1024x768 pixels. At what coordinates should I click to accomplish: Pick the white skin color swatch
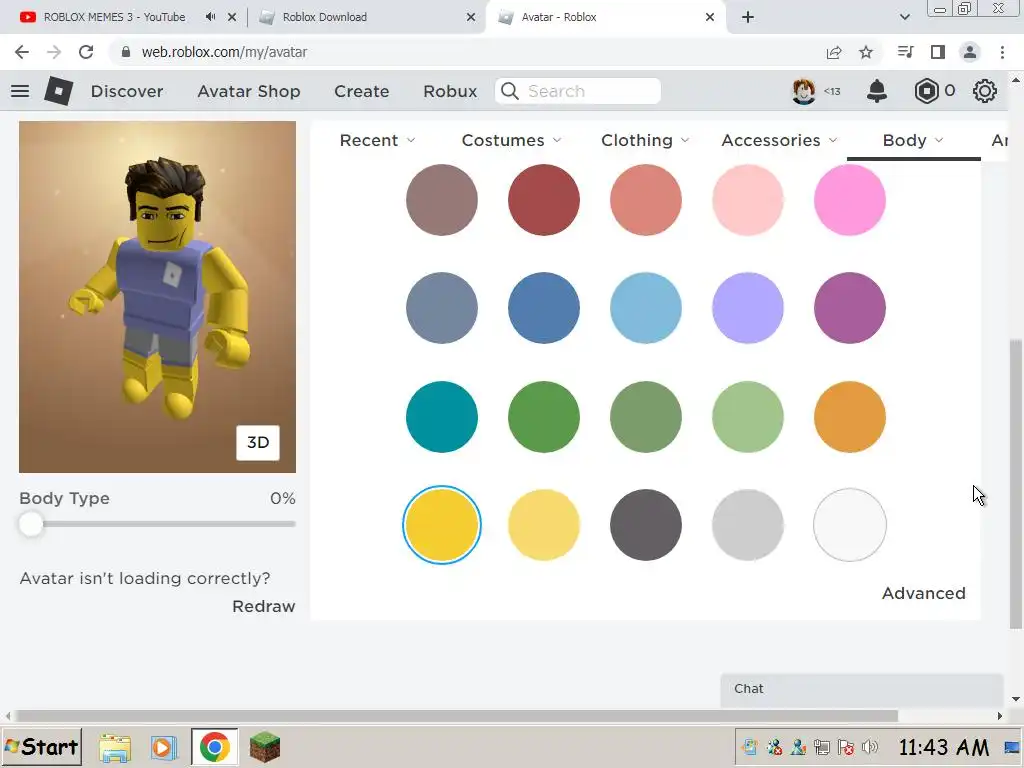click(850, 525)
